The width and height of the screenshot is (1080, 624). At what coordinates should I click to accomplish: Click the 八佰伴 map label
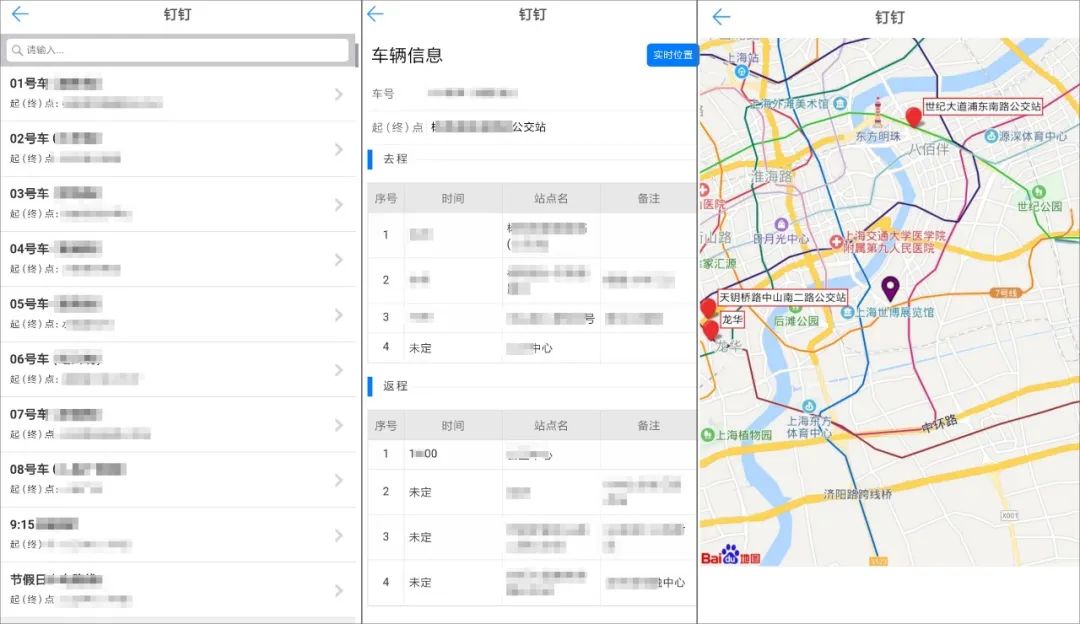click(x=928, y=149)
